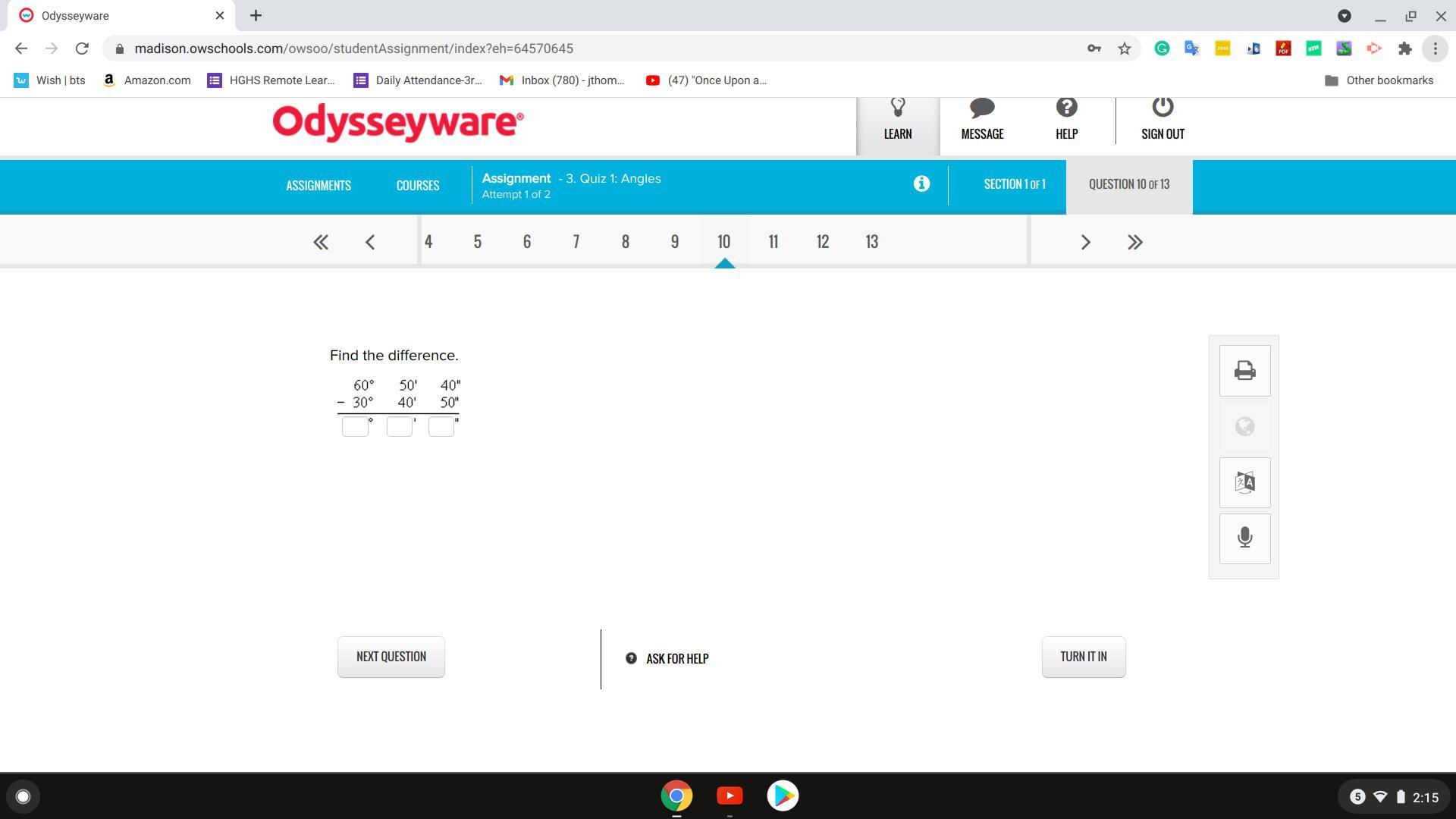The width and height of the screenshot is (1456, 819).
Task: Jump to first question double arrow
Action: coord(321,242)
